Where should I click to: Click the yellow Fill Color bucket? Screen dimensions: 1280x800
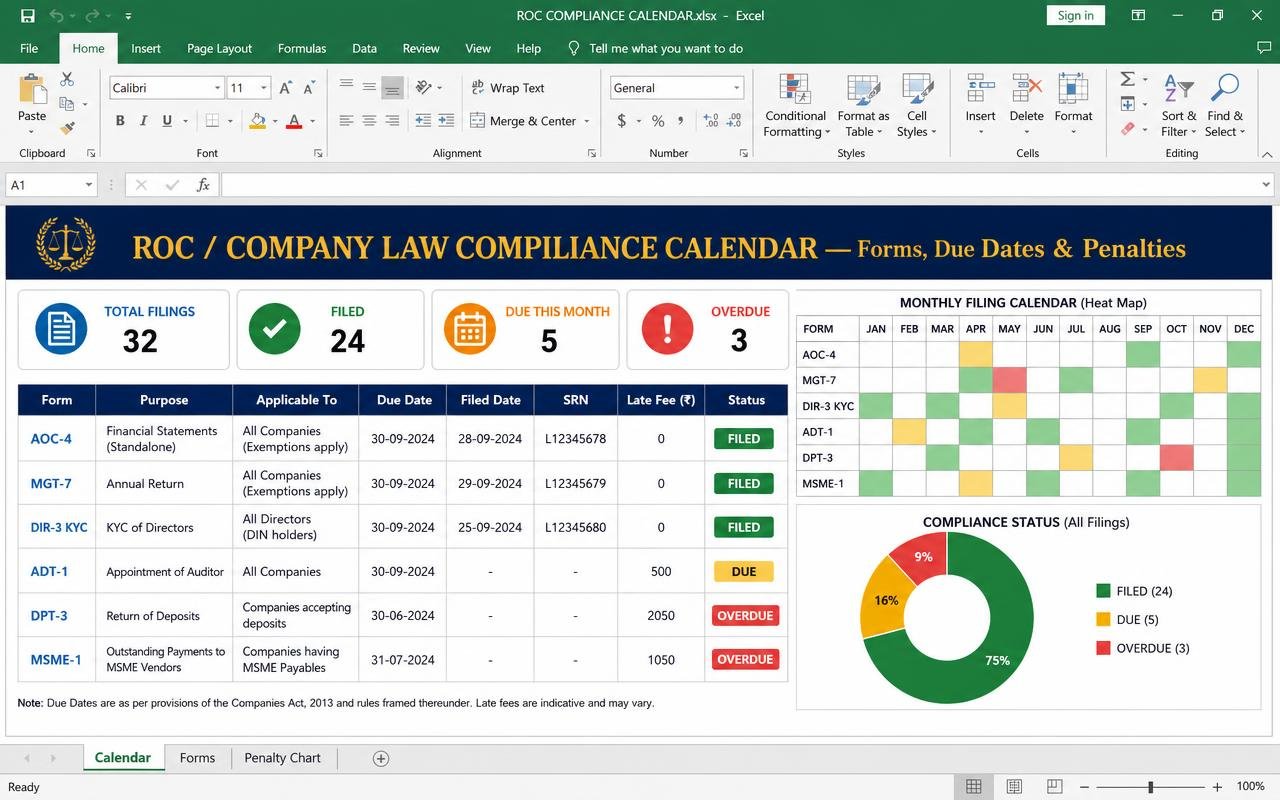(x=258, y=121)
